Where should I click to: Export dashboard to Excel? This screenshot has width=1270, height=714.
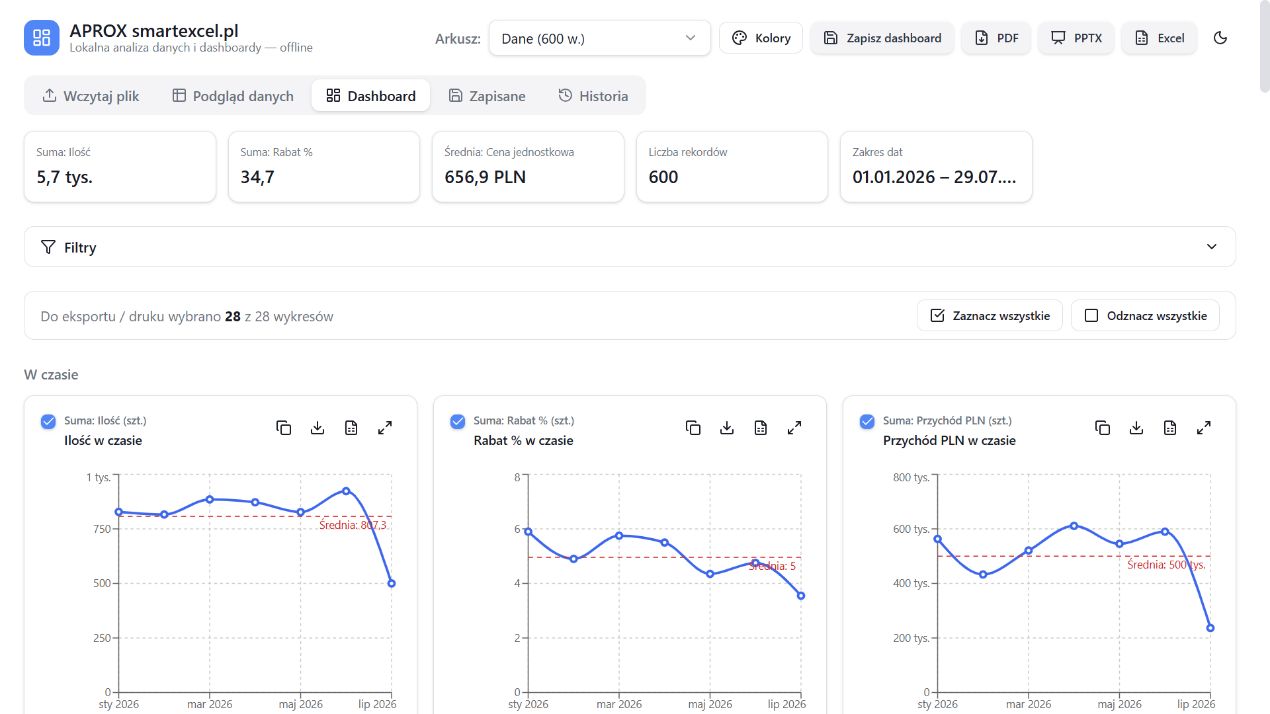pyautogui.click(x=1159, y=38)
